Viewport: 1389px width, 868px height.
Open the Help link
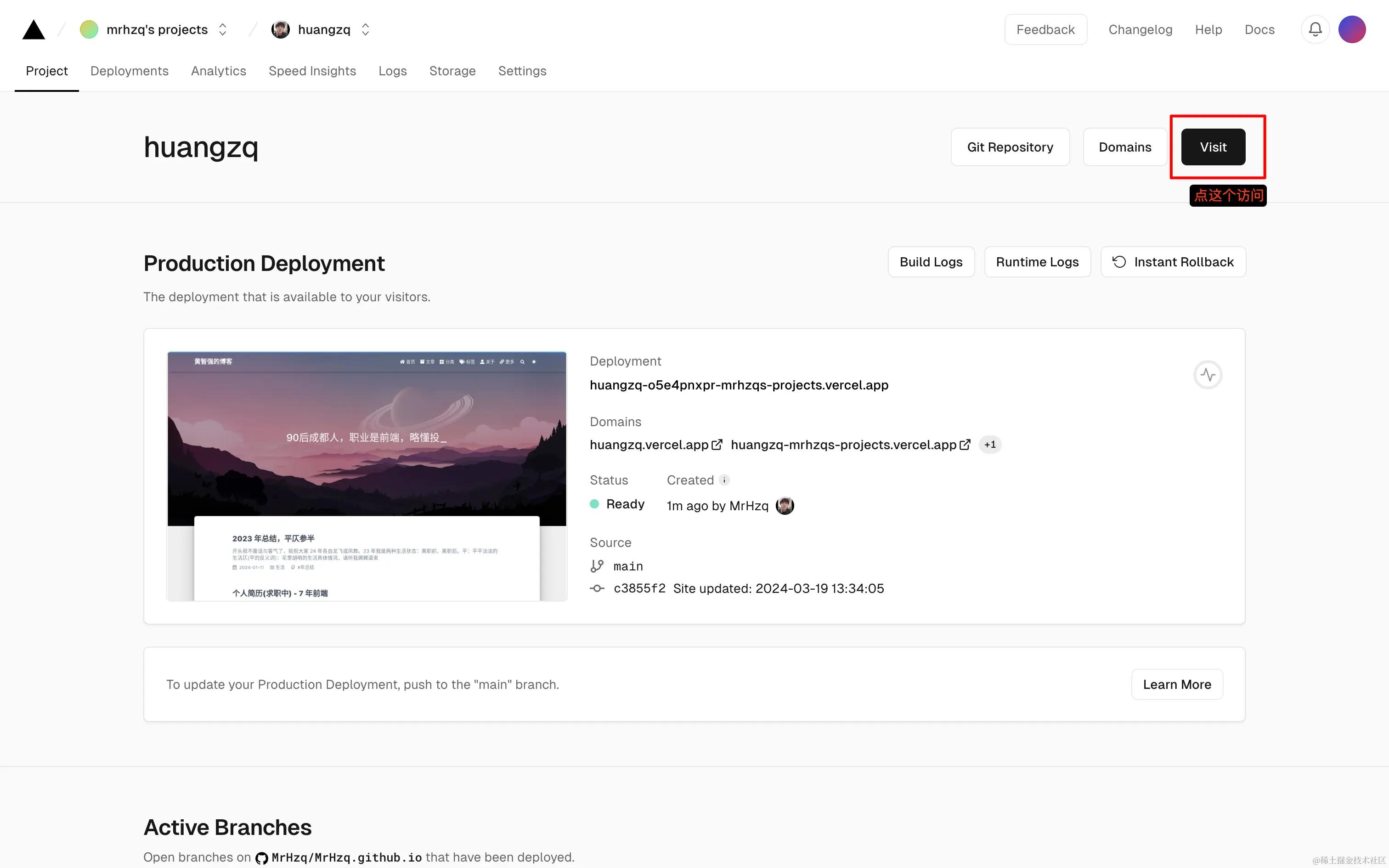[x=1208, y=29]
